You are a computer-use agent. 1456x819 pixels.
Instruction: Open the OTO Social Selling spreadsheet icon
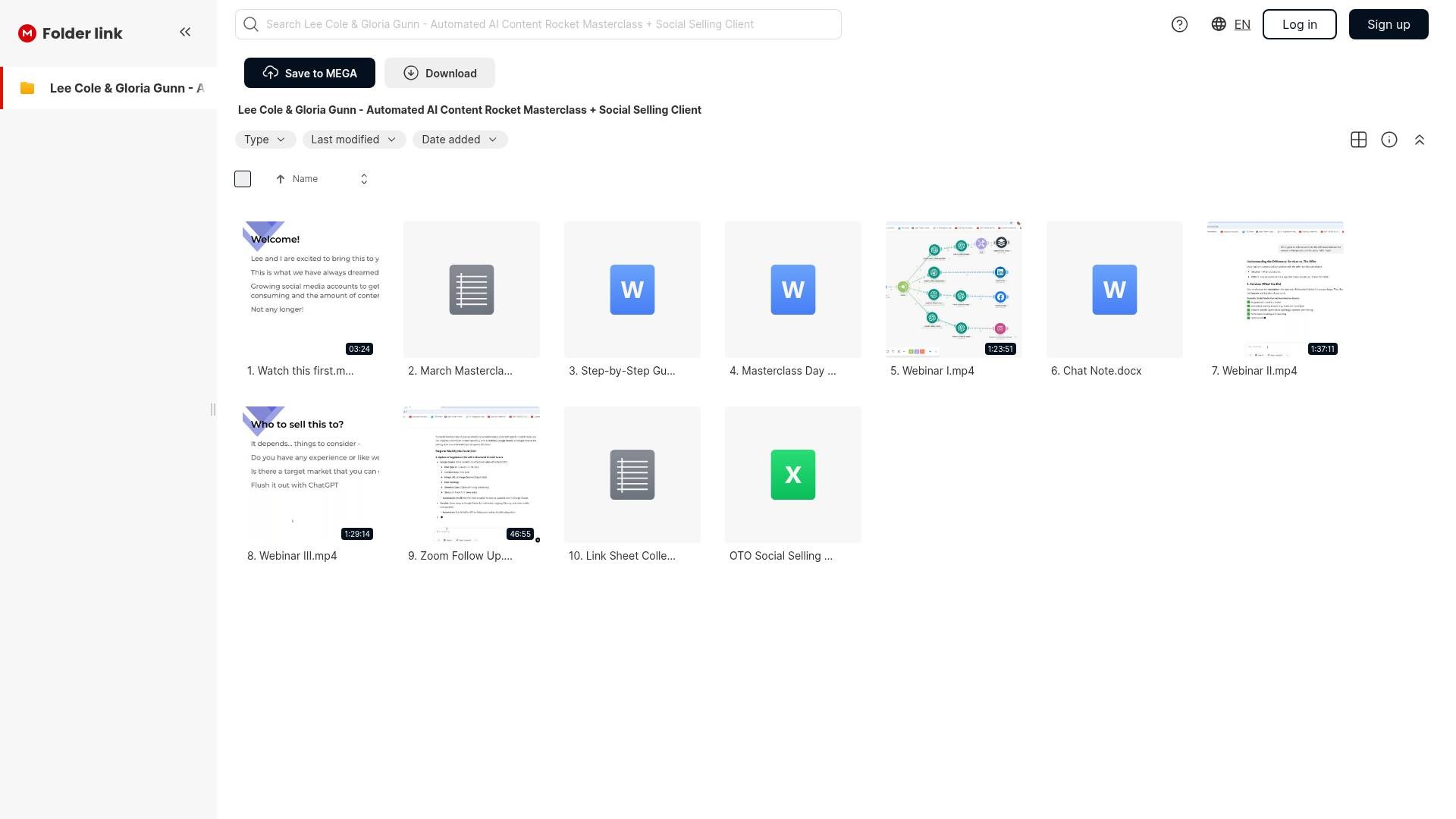point(792,475)
